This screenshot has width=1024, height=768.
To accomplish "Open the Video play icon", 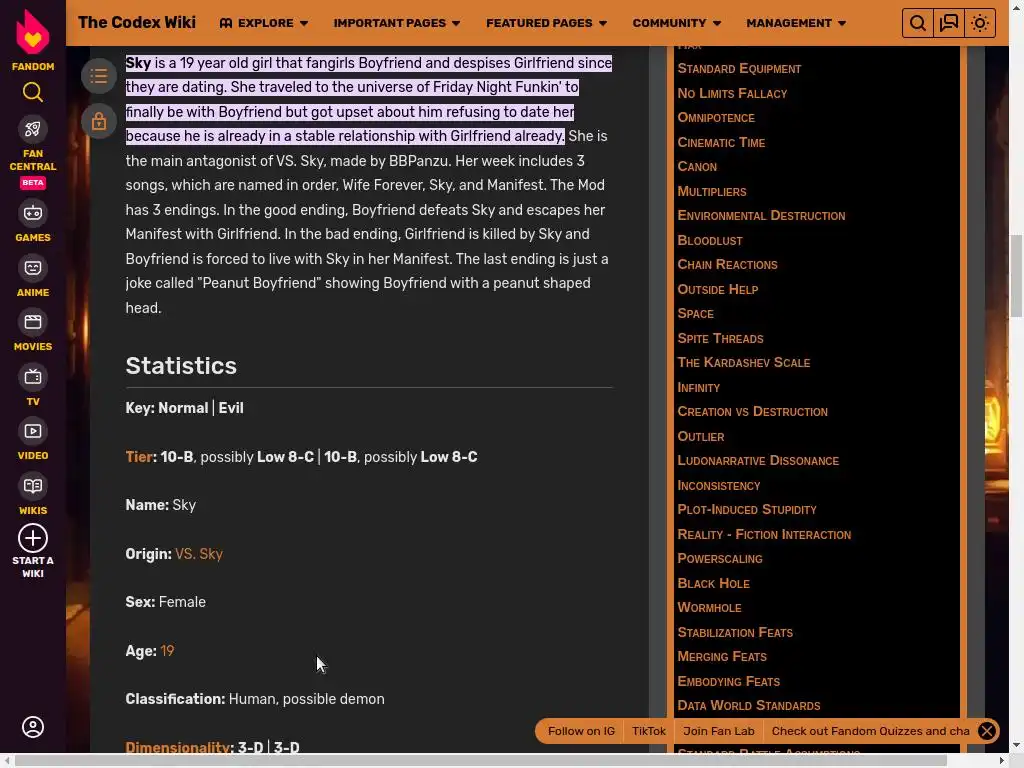I will pos(33,431).
